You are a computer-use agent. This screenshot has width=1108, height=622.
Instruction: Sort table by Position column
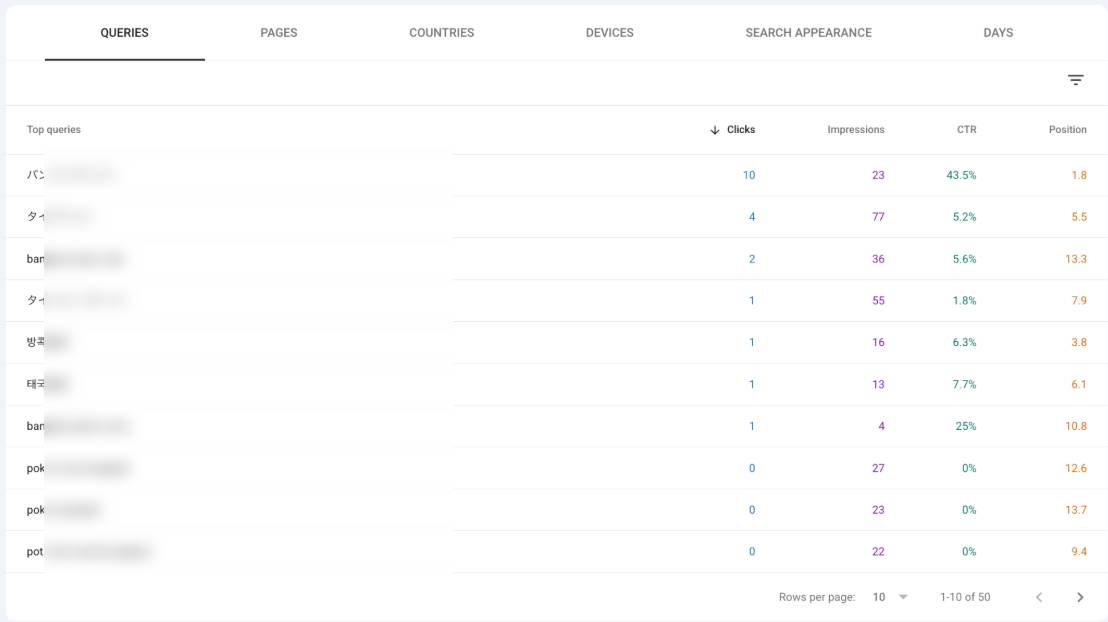[x=1068, y=129]
